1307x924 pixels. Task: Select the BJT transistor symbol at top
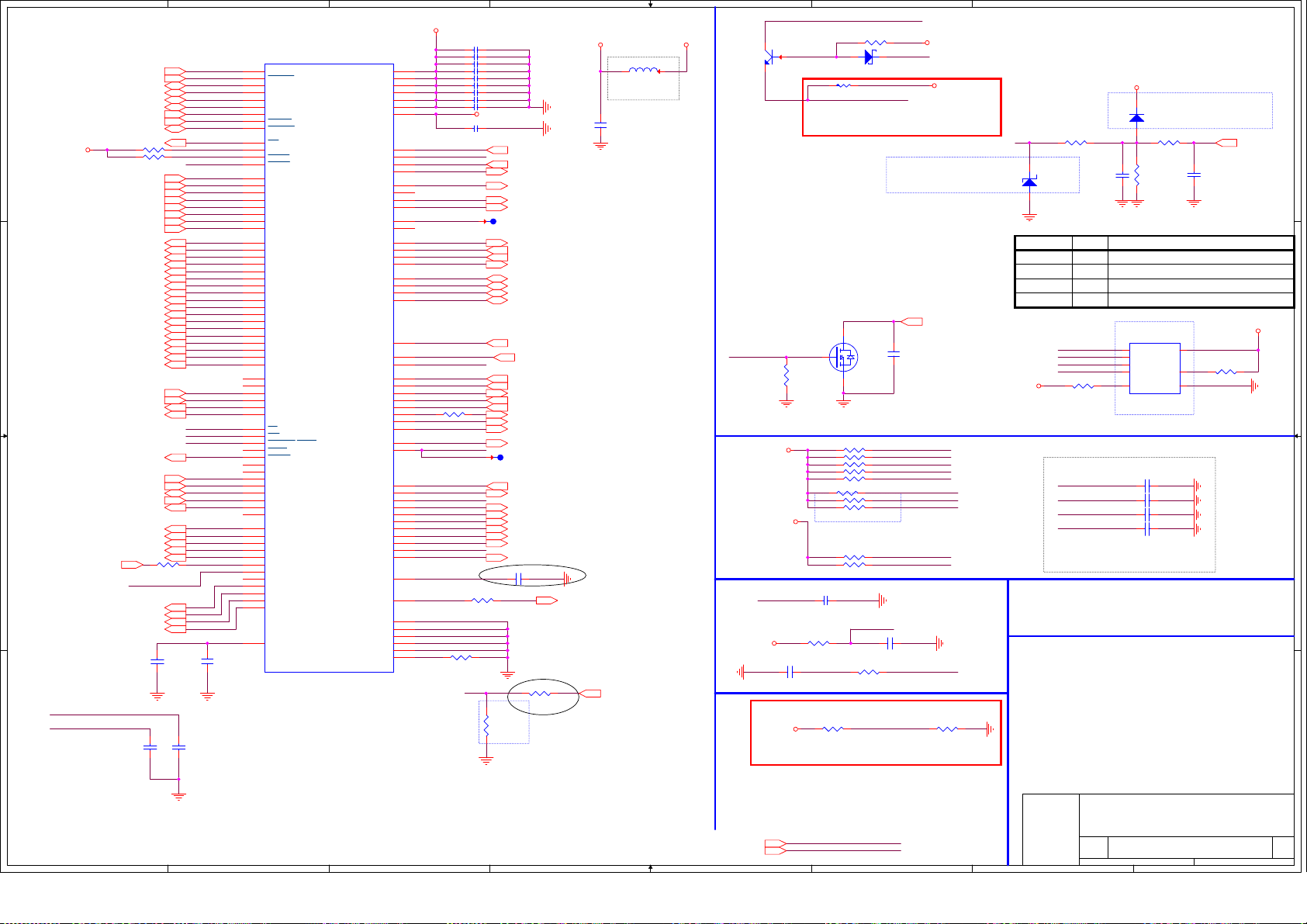(770, 57)
